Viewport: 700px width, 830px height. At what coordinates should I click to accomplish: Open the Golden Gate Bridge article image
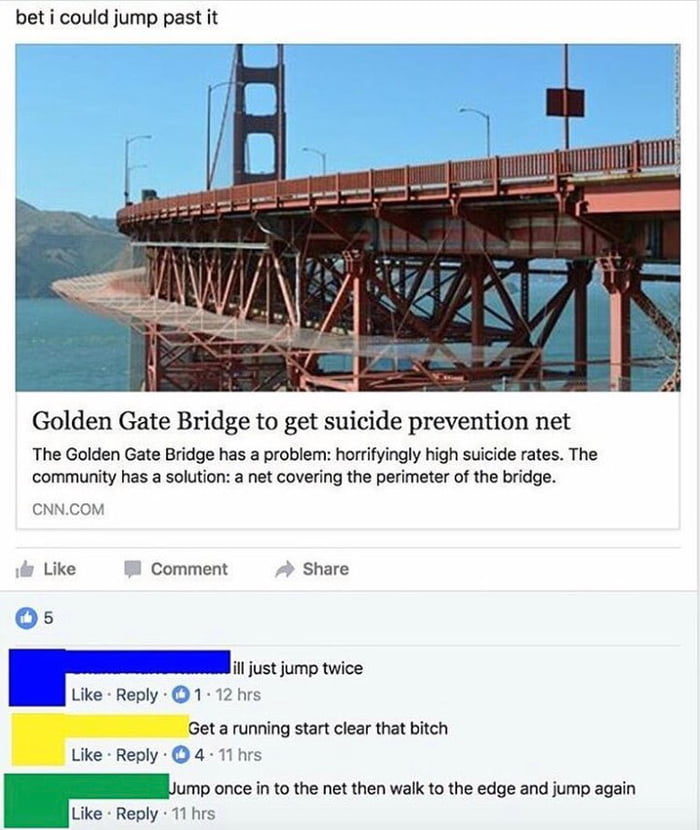click(348, 218)
